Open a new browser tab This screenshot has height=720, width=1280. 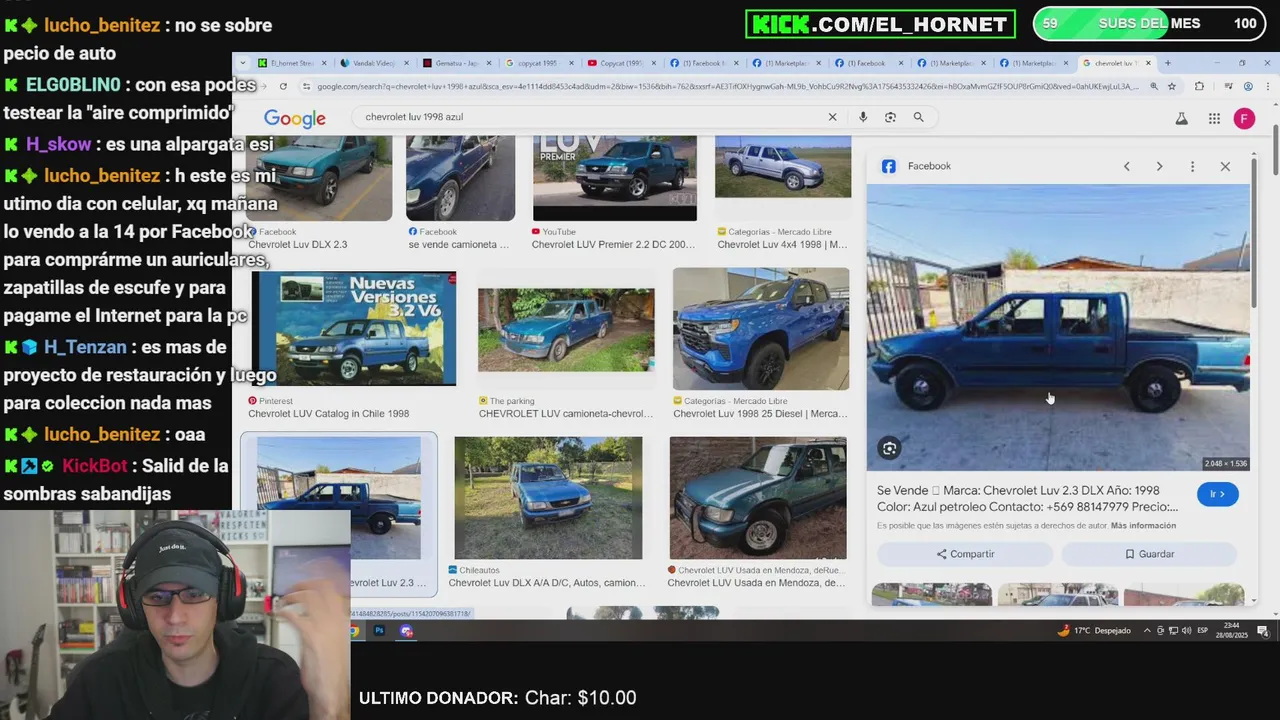coord(1167,63)
